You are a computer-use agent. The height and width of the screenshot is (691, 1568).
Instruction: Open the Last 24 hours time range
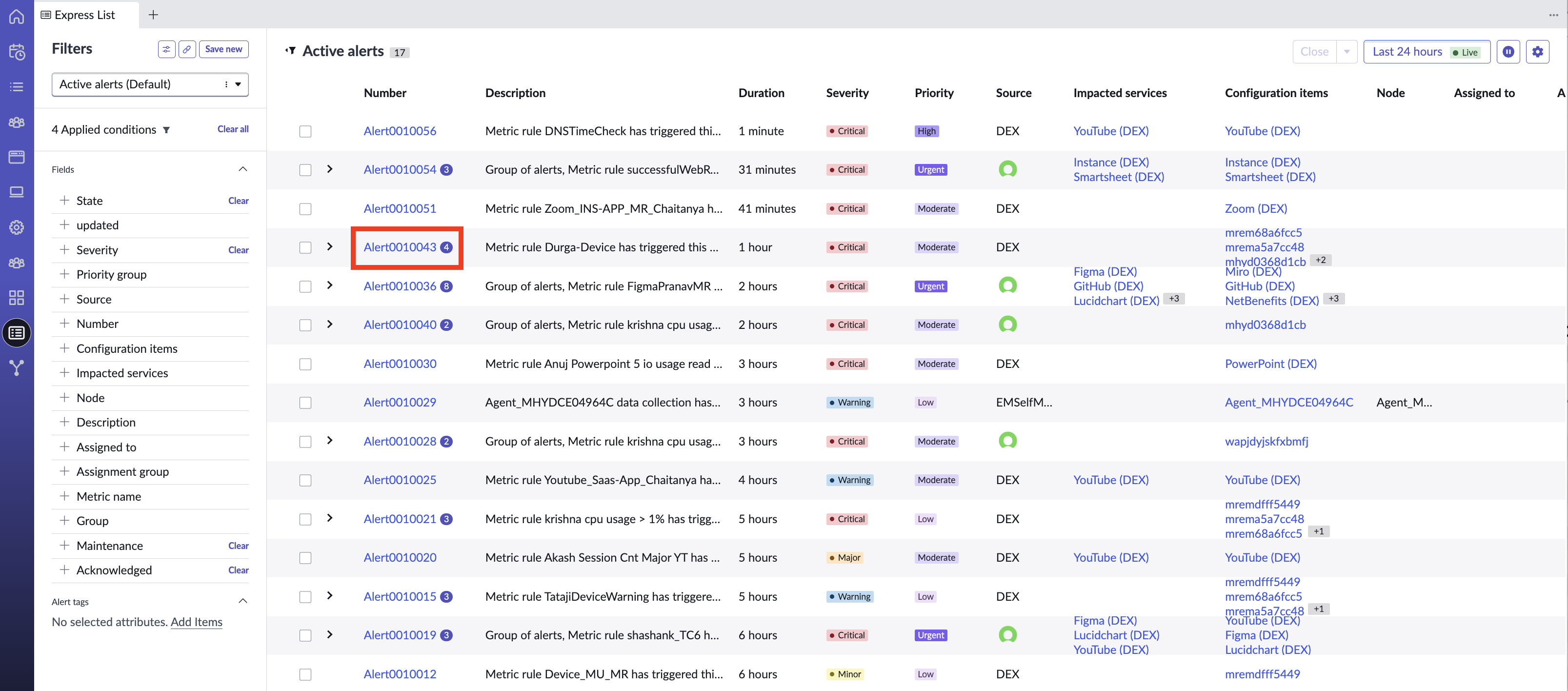coord(1426,52)
